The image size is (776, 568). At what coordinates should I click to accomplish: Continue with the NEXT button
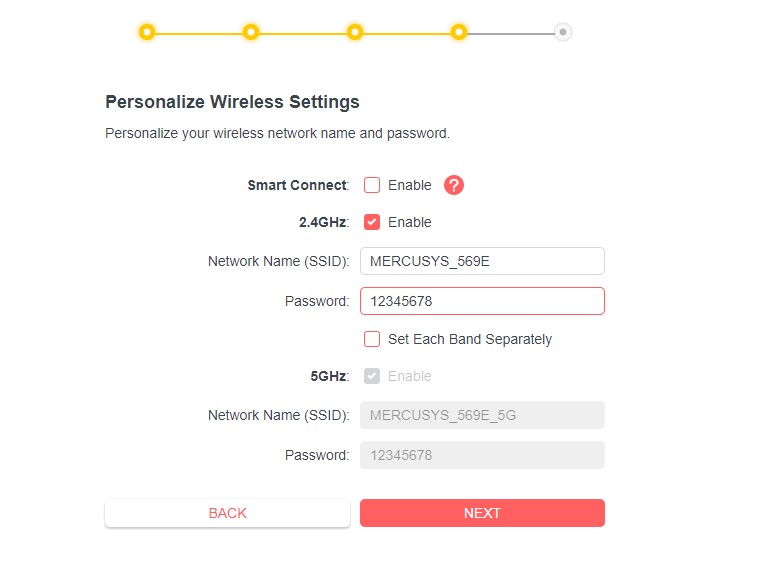click(x=482, y=513)
